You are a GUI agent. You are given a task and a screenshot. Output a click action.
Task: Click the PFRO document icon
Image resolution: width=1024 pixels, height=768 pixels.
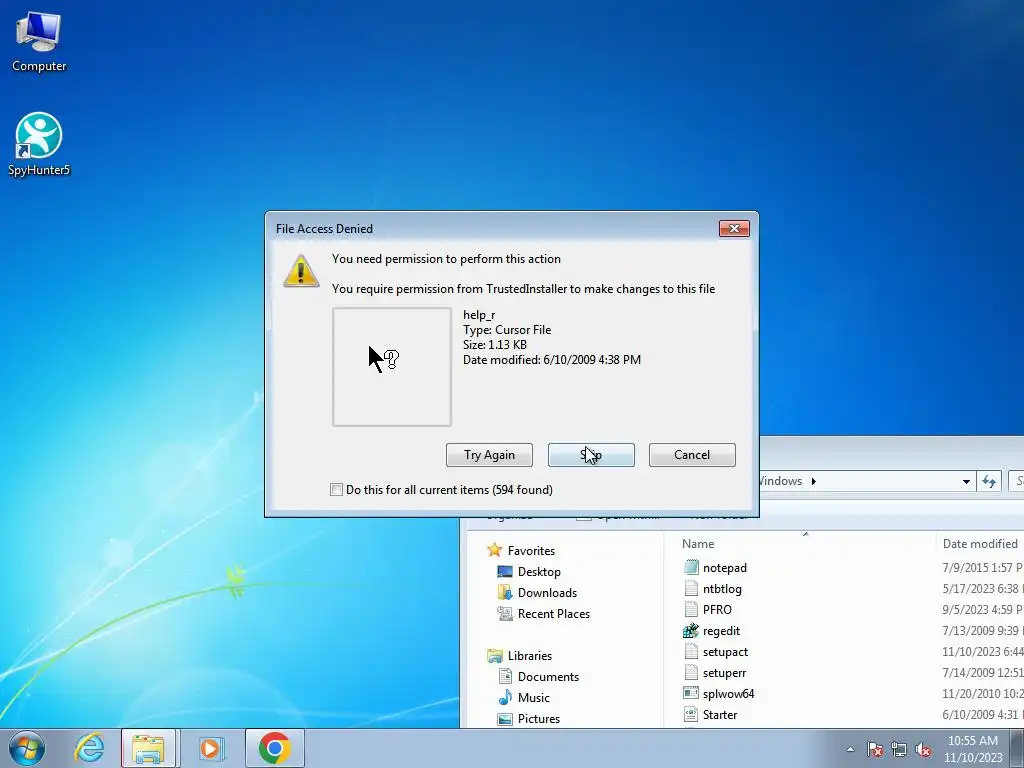pos(691,609)
